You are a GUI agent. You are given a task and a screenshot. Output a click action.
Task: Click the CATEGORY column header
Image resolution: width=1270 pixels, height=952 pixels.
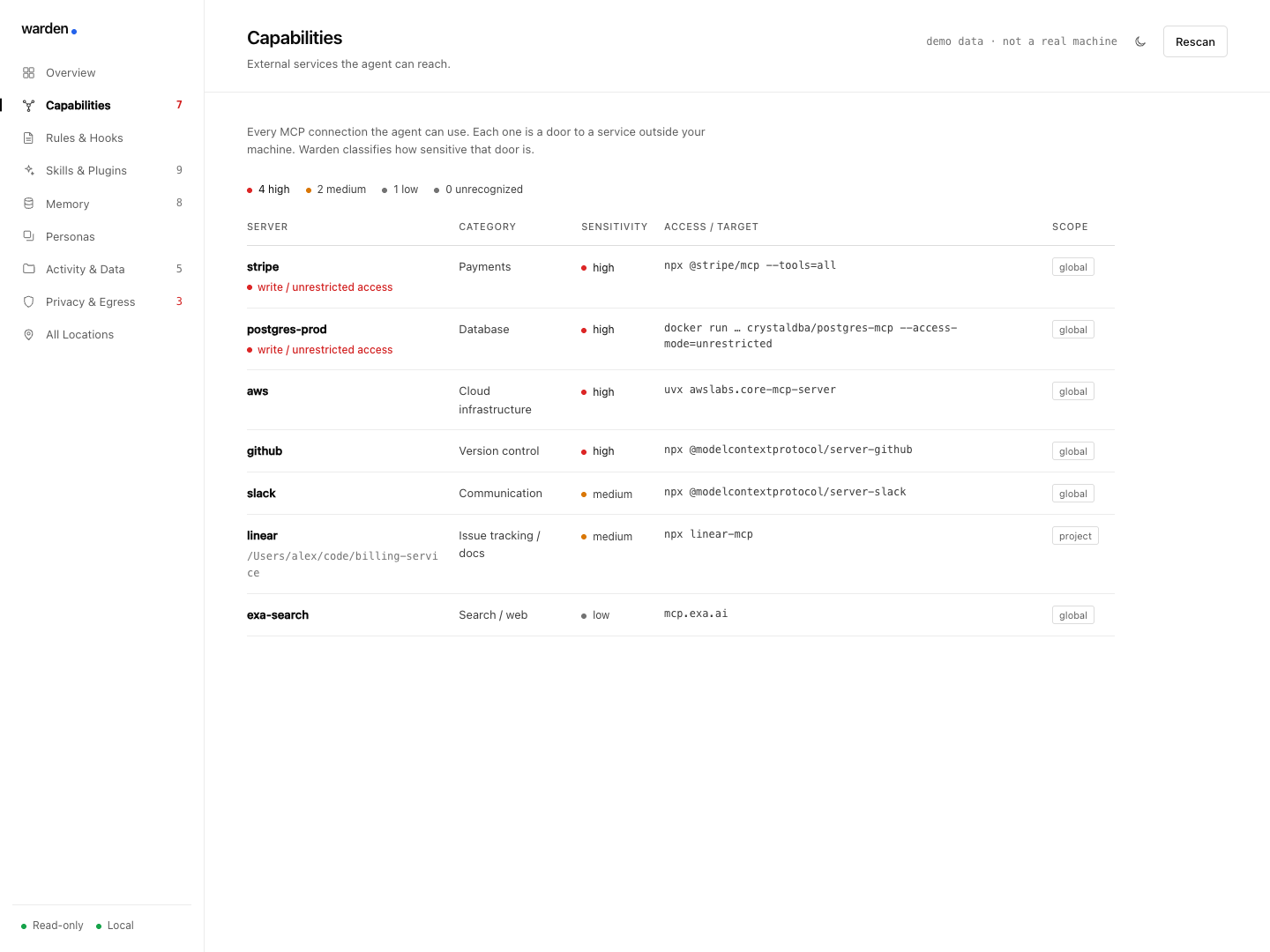(x=487, y=227)
